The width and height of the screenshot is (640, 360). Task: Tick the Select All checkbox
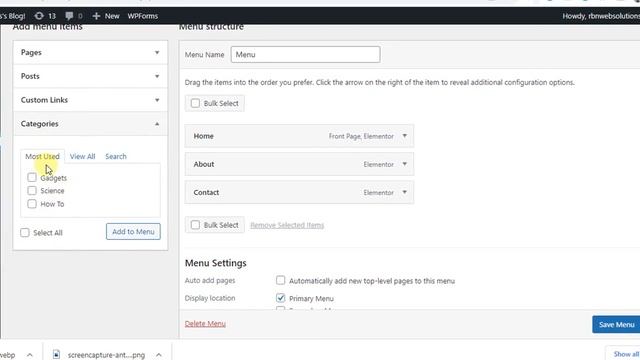coord(25,233)
